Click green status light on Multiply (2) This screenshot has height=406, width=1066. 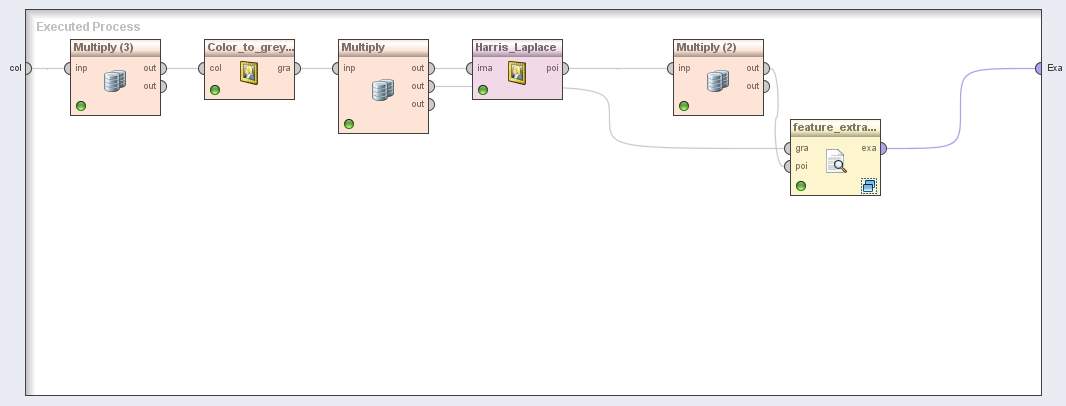(x=684, y=106)
